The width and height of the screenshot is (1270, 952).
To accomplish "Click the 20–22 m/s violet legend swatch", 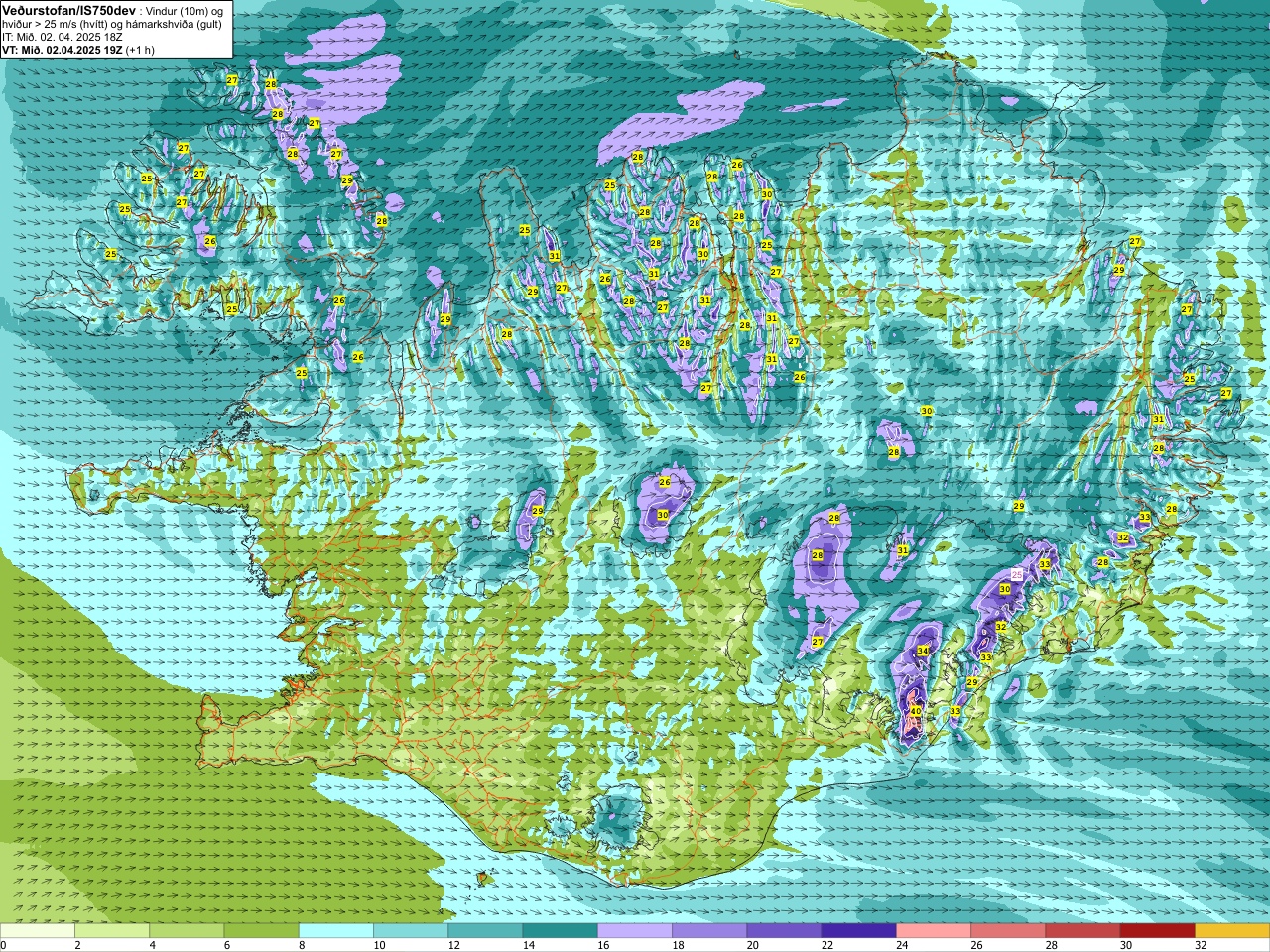I will (784, 931).
